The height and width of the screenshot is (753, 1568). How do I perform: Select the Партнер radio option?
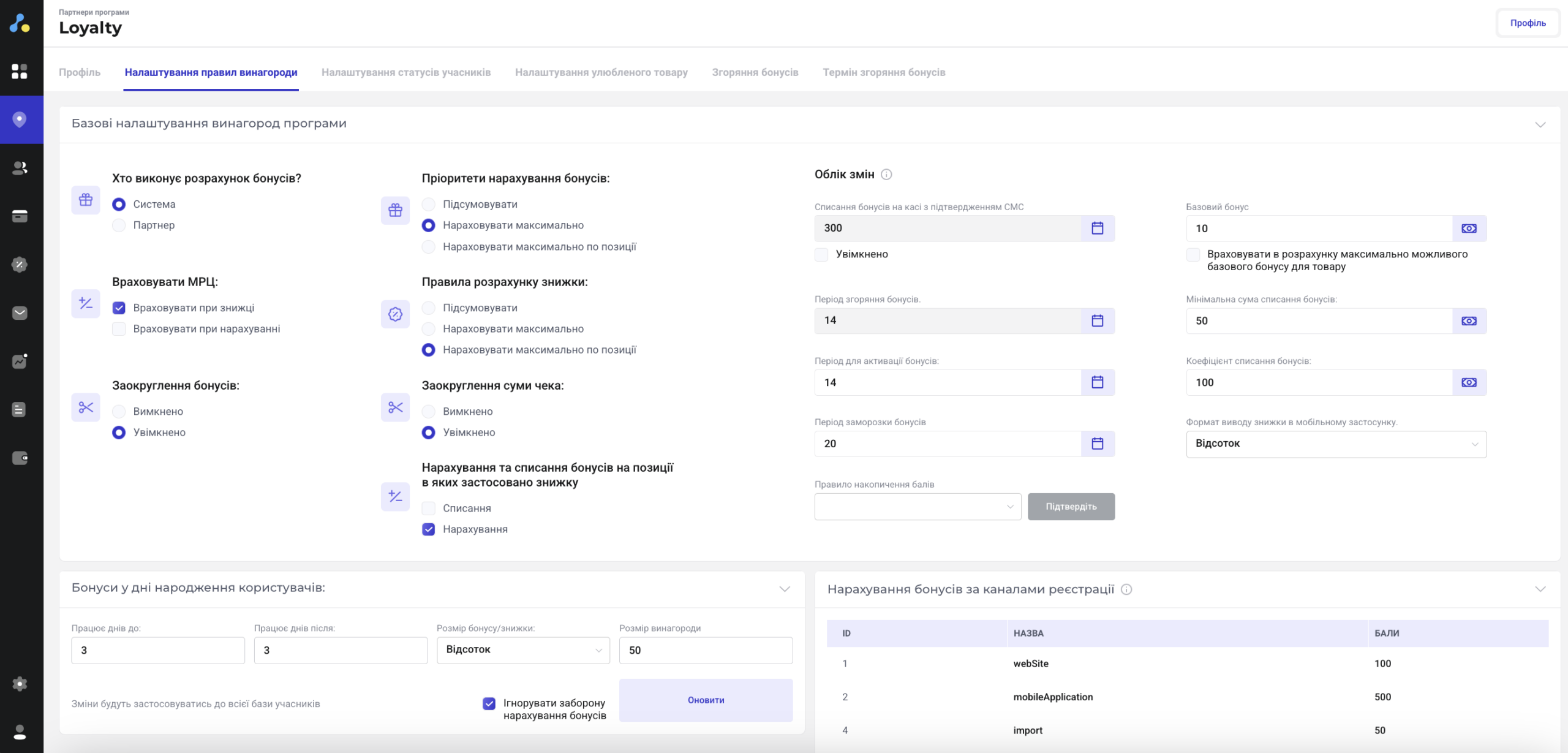(x=119, y=225)
